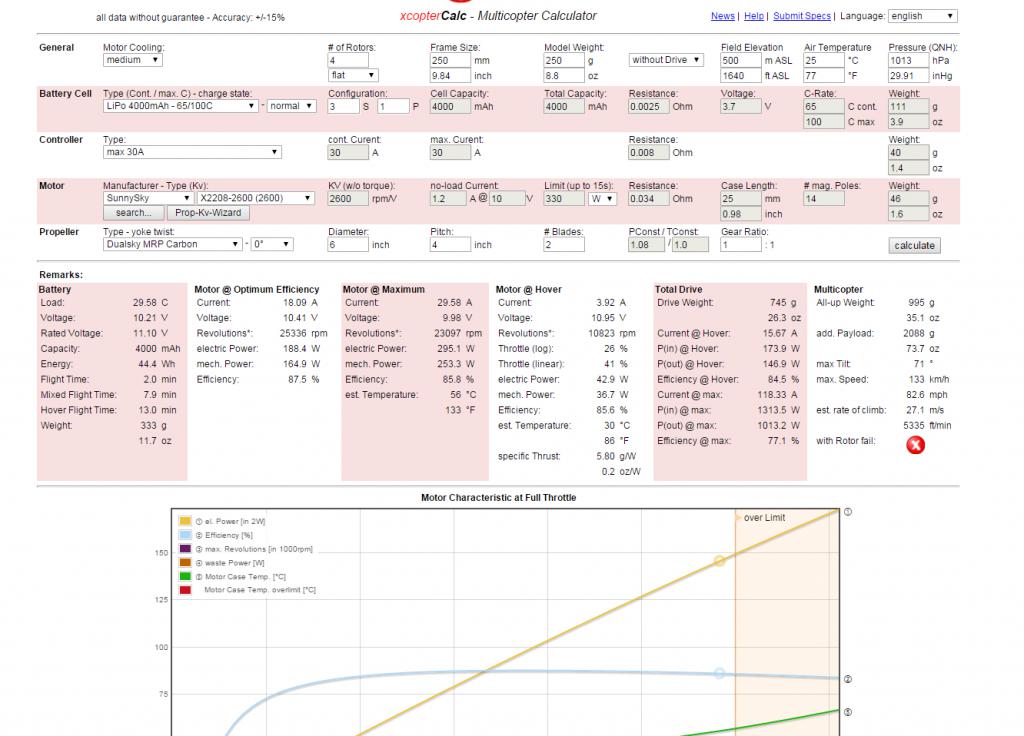Image resolution: width=1024 pixels, height=736 pixels.
Task: Open the News link
Action: (722, 16)
